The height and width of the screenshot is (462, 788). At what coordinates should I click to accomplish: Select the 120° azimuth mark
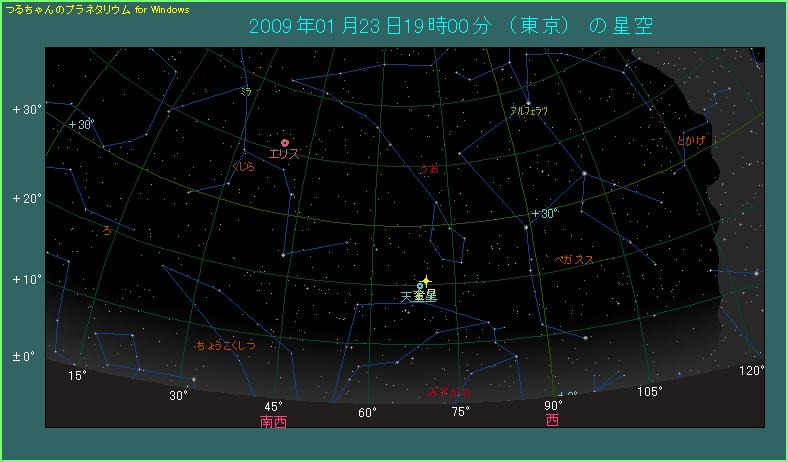pos(752,370)
